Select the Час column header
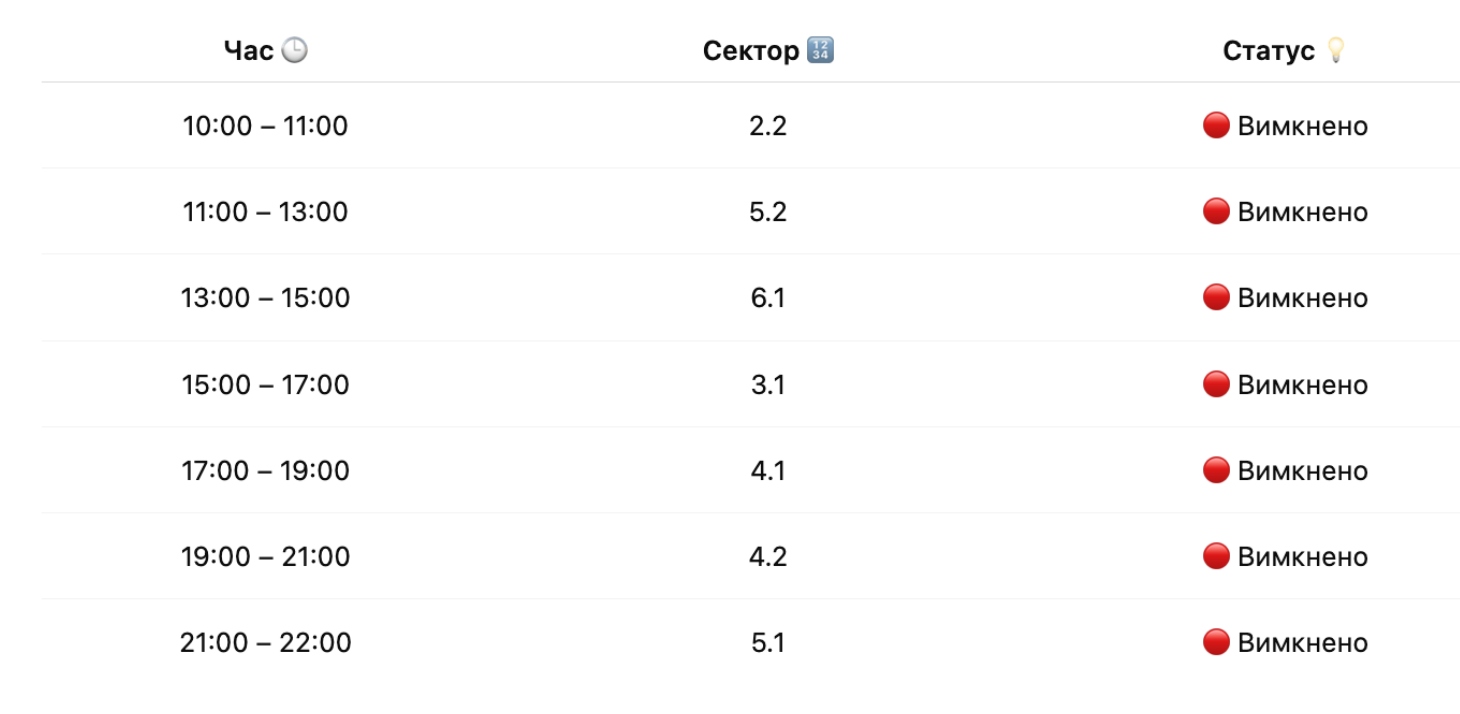This screenshot has height=714, width=1460. (x=249, y=51)
